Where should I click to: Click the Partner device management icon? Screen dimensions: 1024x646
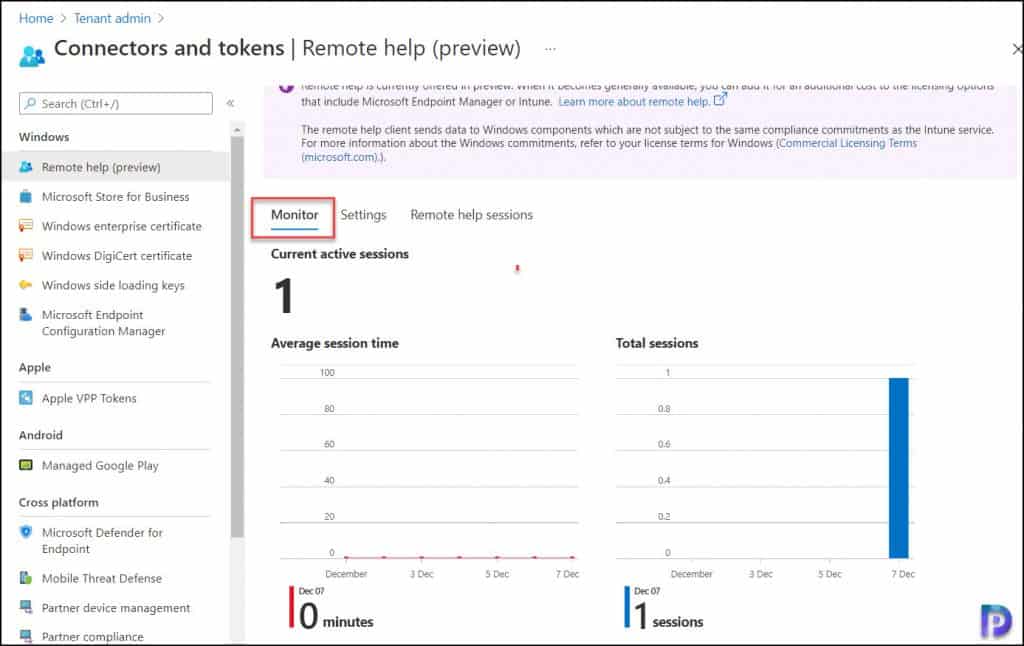pos(25,607)
